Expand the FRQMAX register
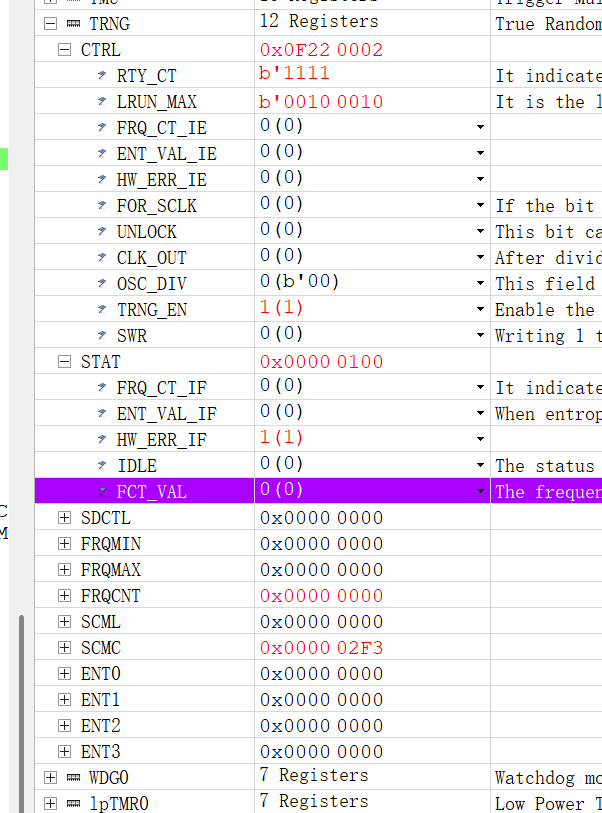Viewport: 602px width, 813px height. pyautogui.click(x=64, y=569)
